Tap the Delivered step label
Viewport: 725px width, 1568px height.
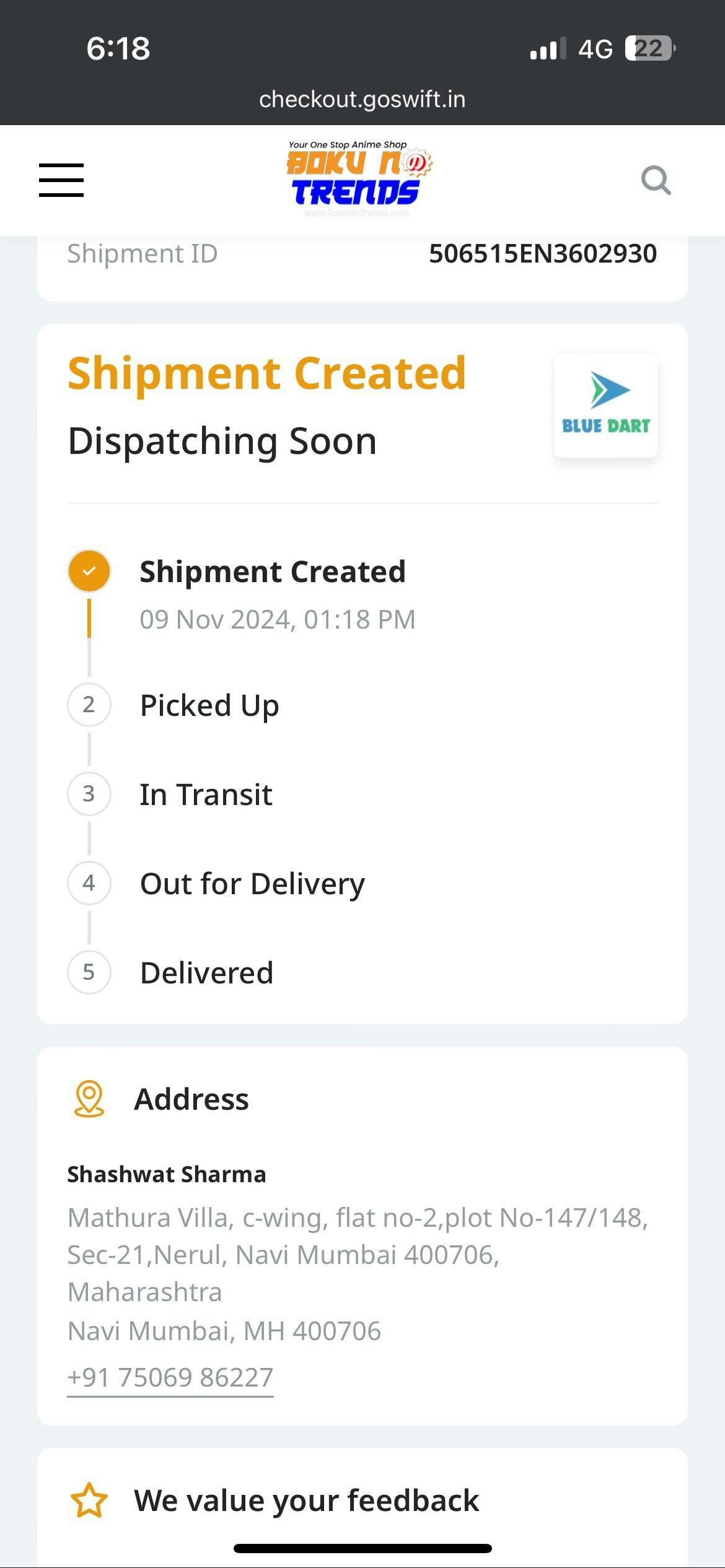[x=206, y=973]
